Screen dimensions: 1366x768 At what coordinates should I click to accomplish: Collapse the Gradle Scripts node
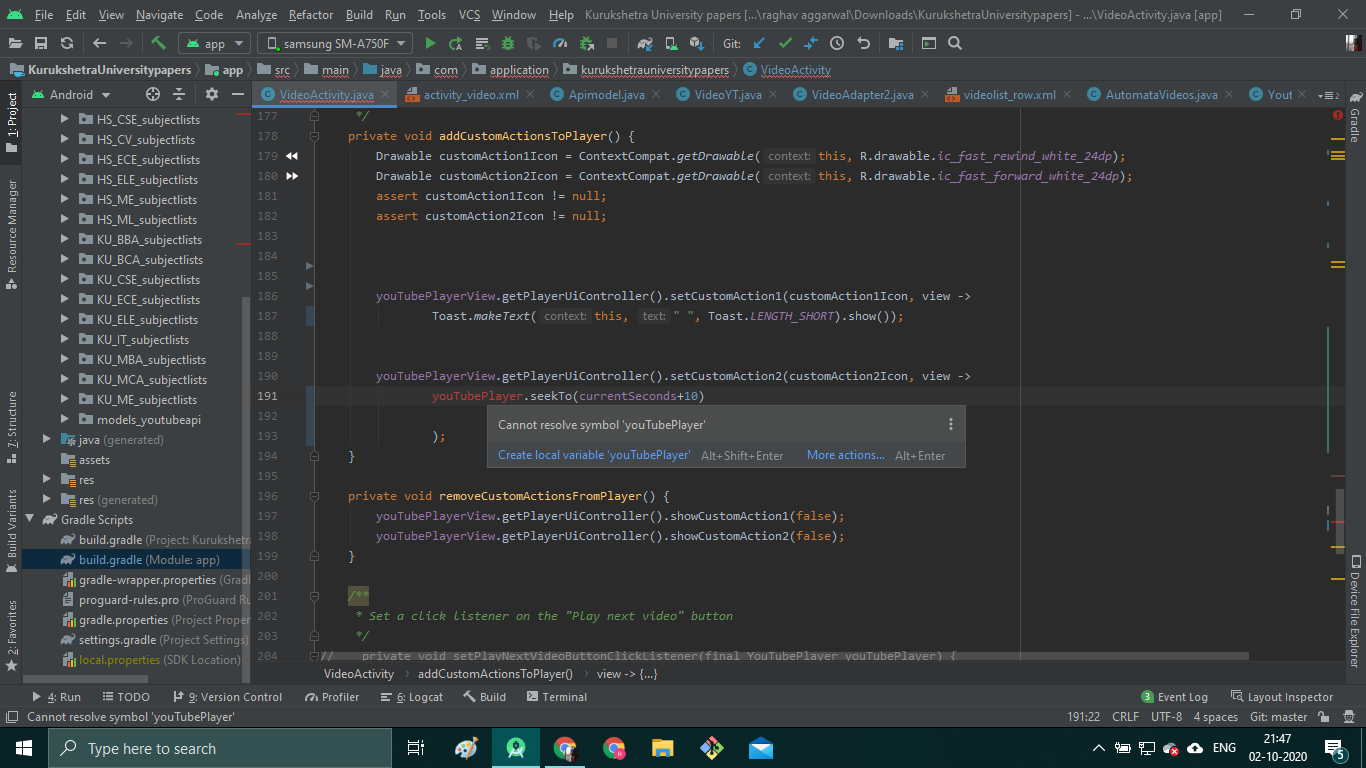[x=31, y=519]
